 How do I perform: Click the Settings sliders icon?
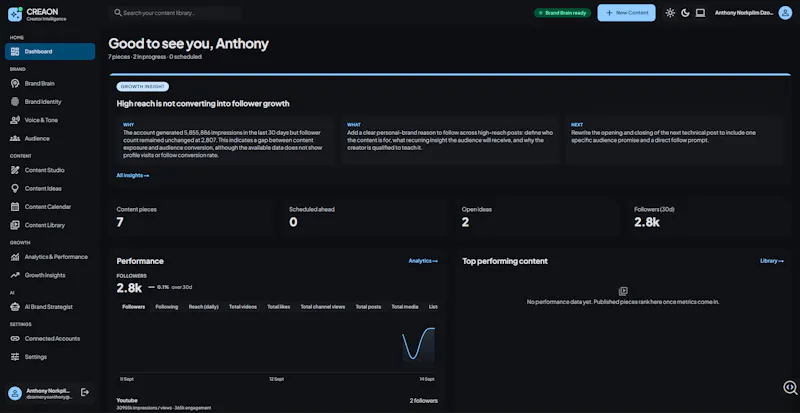click(15, 357)
